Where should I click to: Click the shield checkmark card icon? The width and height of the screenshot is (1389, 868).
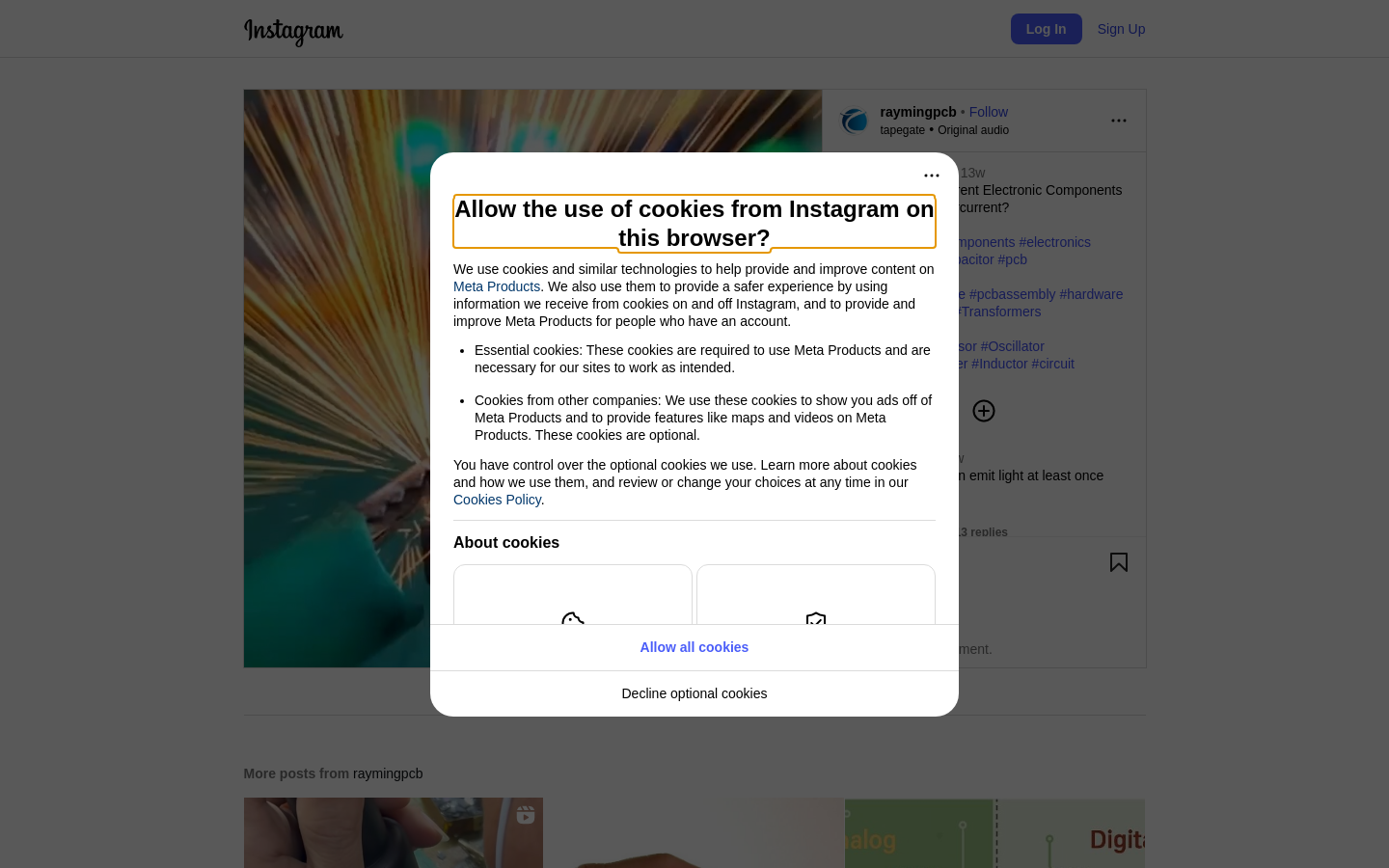816,619
